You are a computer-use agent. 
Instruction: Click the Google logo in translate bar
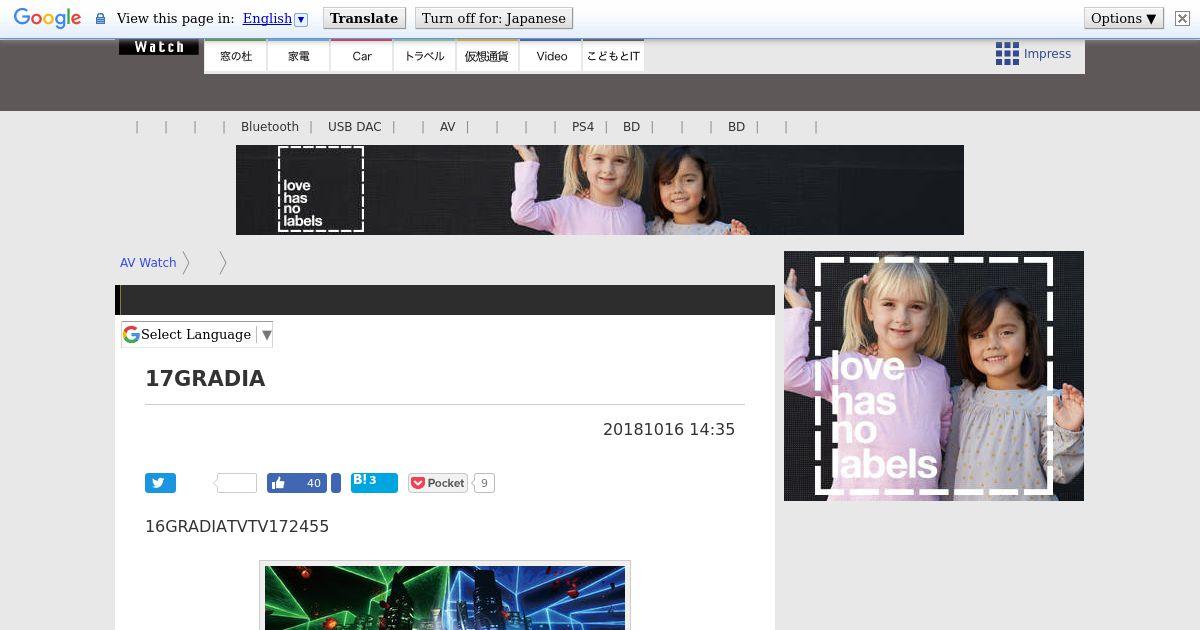(47, 18)
